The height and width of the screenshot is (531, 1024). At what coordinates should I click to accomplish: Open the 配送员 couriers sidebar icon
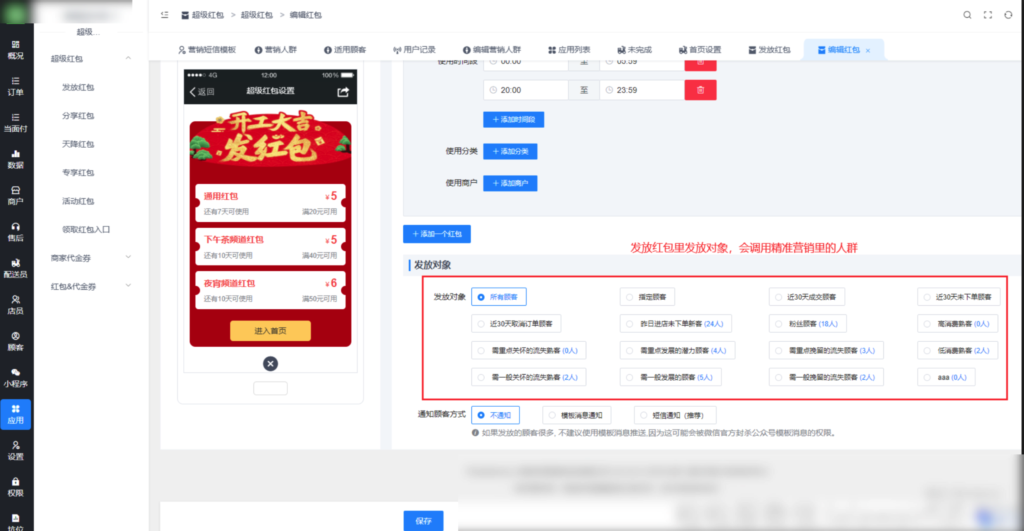pos(16,268)
